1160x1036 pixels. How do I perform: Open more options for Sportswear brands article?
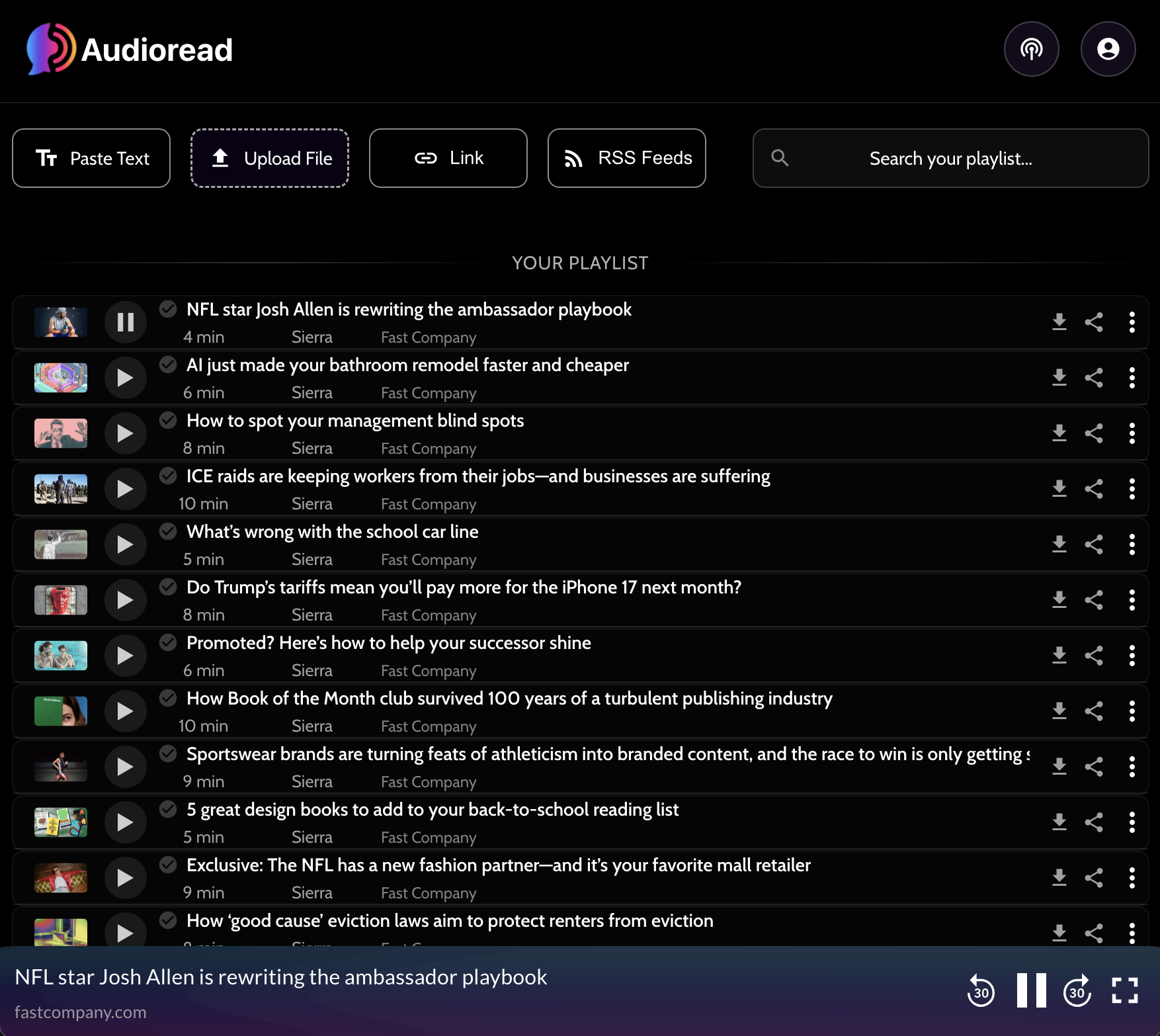[1132, 767]
